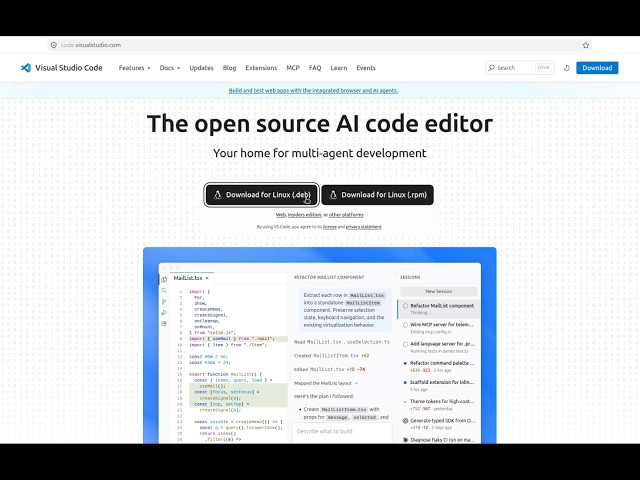Click the run and debug icon in preview sidebar
Screen dimensions: 640x480
click(x=164, y=313)
